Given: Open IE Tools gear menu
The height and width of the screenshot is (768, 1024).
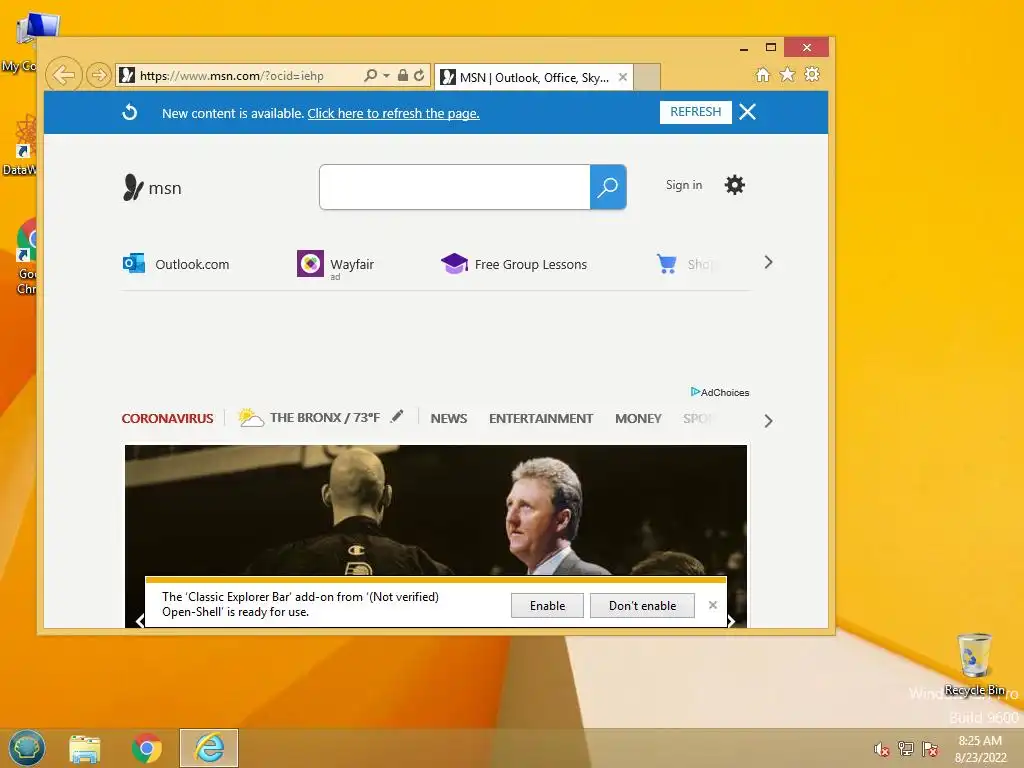Looking at the screenshot, I should pos(812,74).
